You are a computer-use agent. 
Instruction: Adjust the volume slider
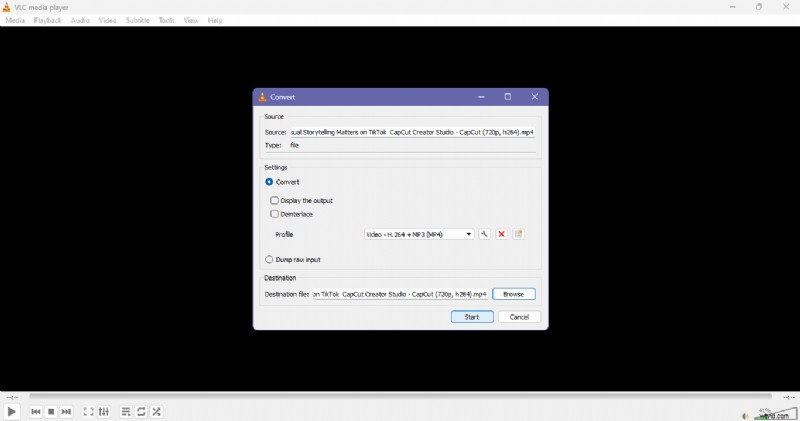click(775, 413)
